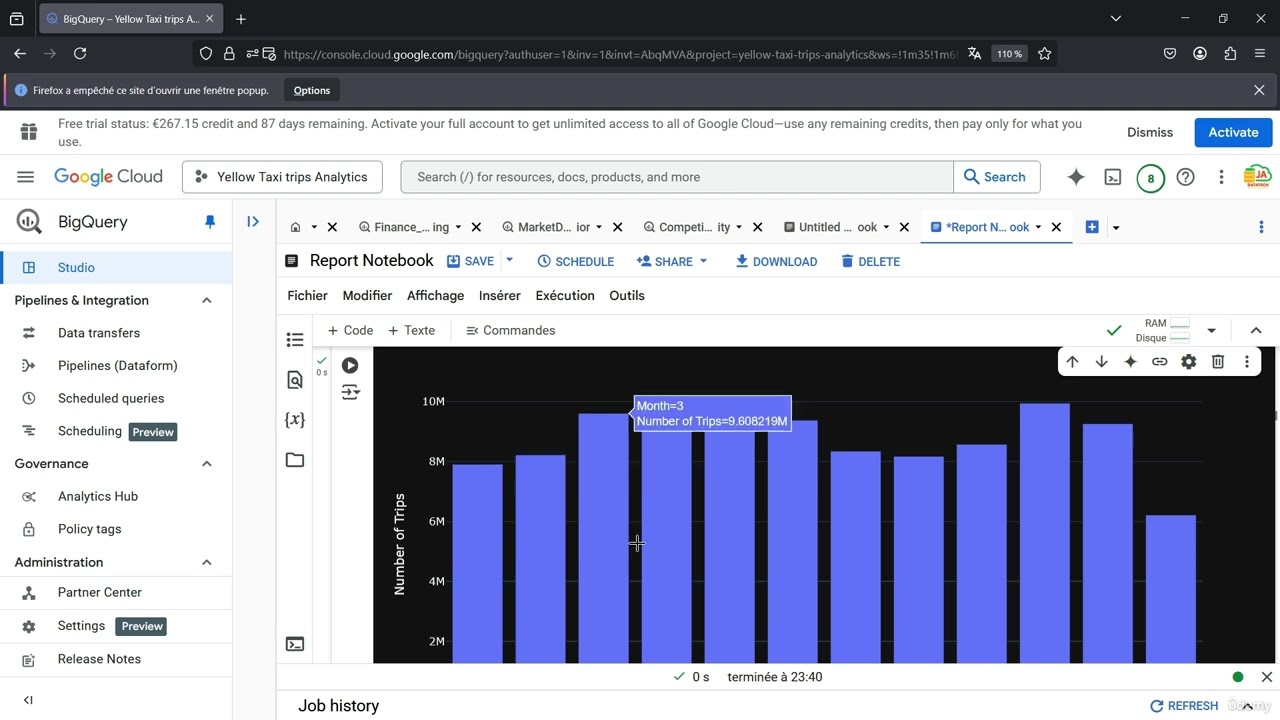Open the SAVE dropdown arrow
1280x720 pixels.
509,261
